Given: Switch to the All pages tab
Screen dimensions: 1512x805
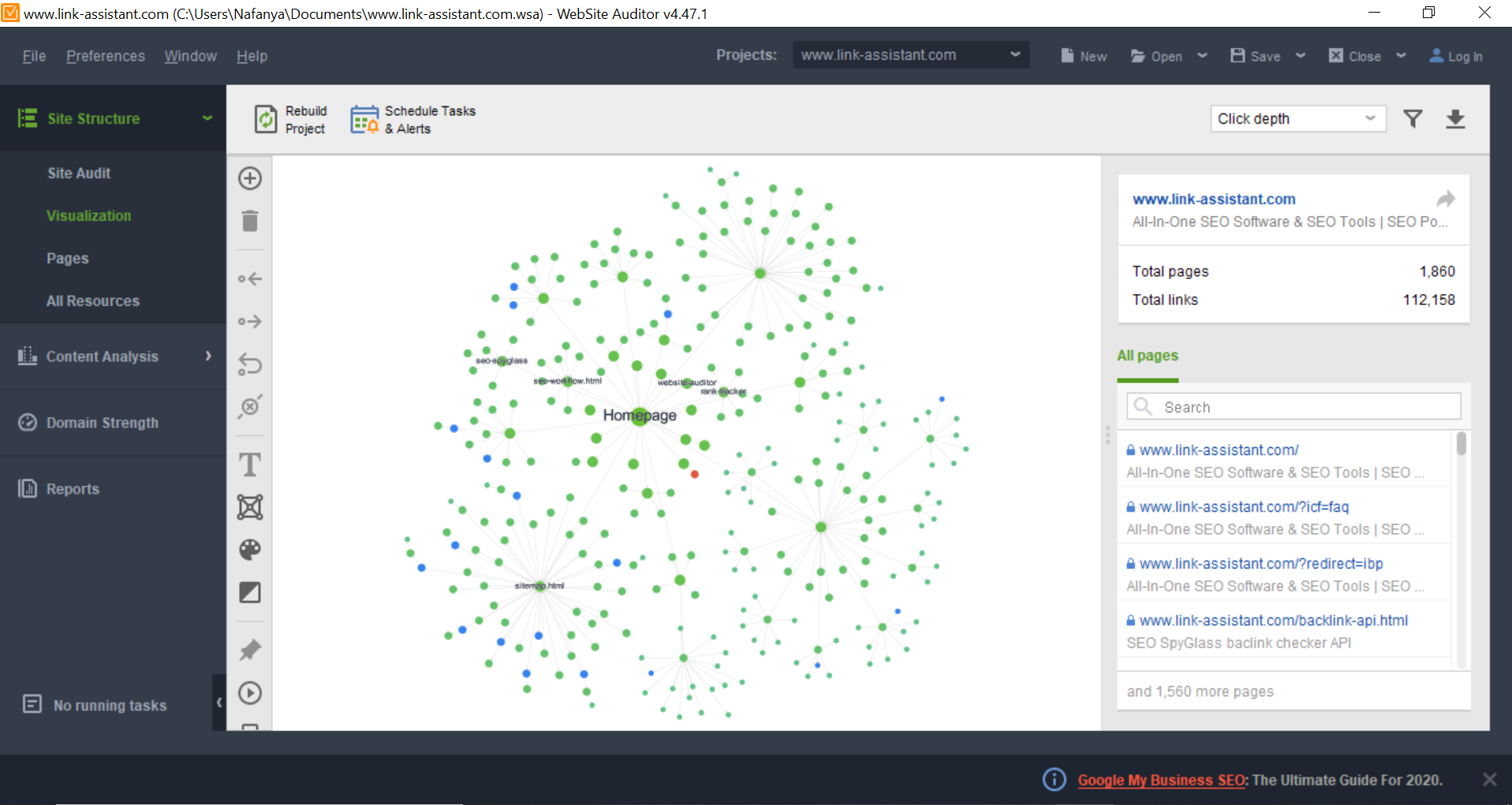Looking at the screenshot, I should point(1148,356).
